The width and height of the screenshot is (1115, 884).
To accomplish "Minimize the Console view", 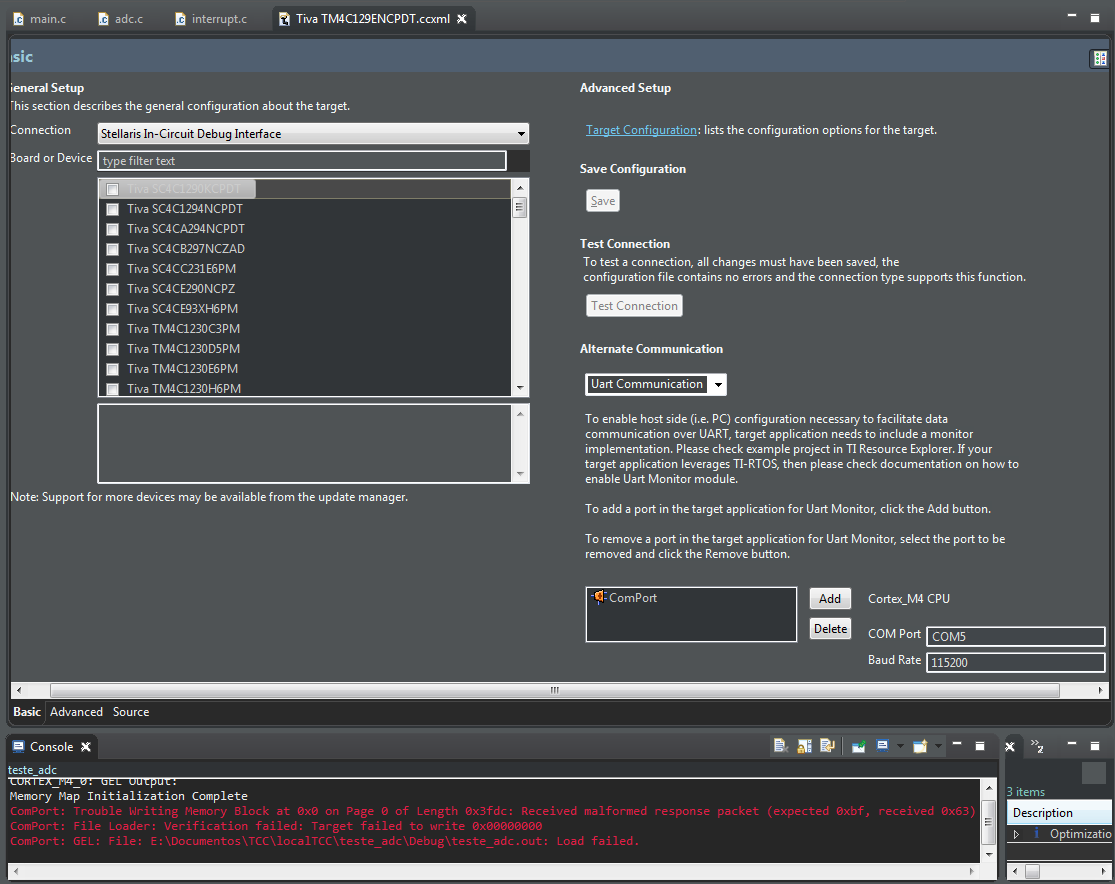I will (x=957, y=745).
